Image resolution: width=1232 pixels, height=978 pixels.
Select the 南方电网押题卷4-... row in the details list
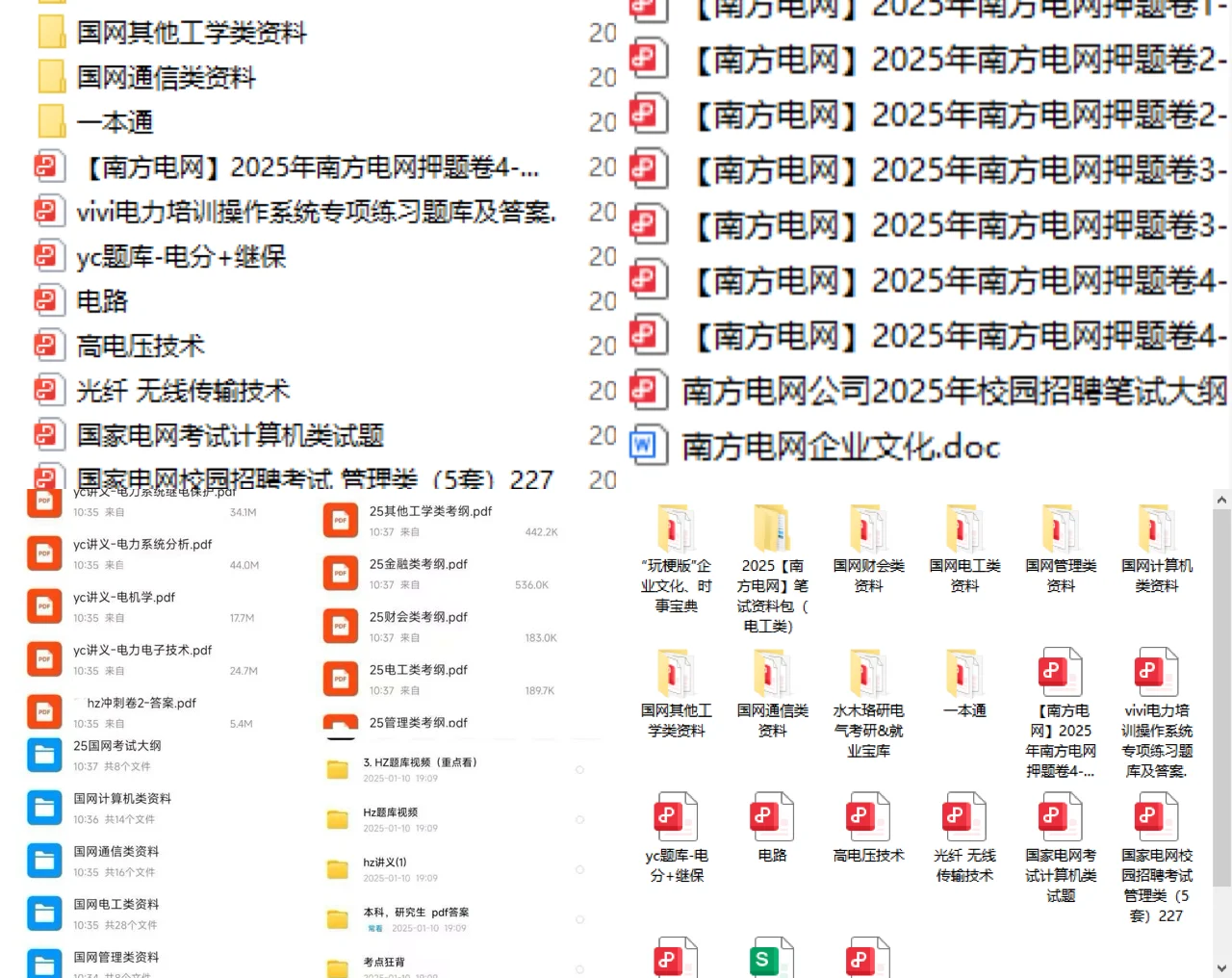coord(289,167)
